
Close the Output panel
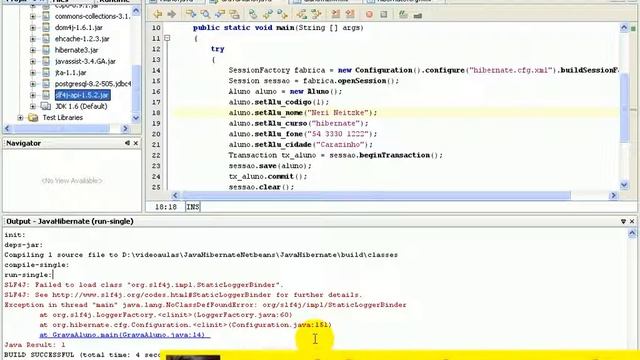(x=632, y=221)
